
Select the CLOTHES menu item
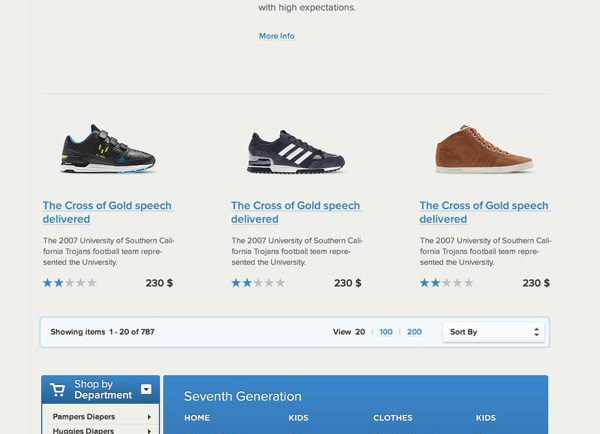click(393, 418)
